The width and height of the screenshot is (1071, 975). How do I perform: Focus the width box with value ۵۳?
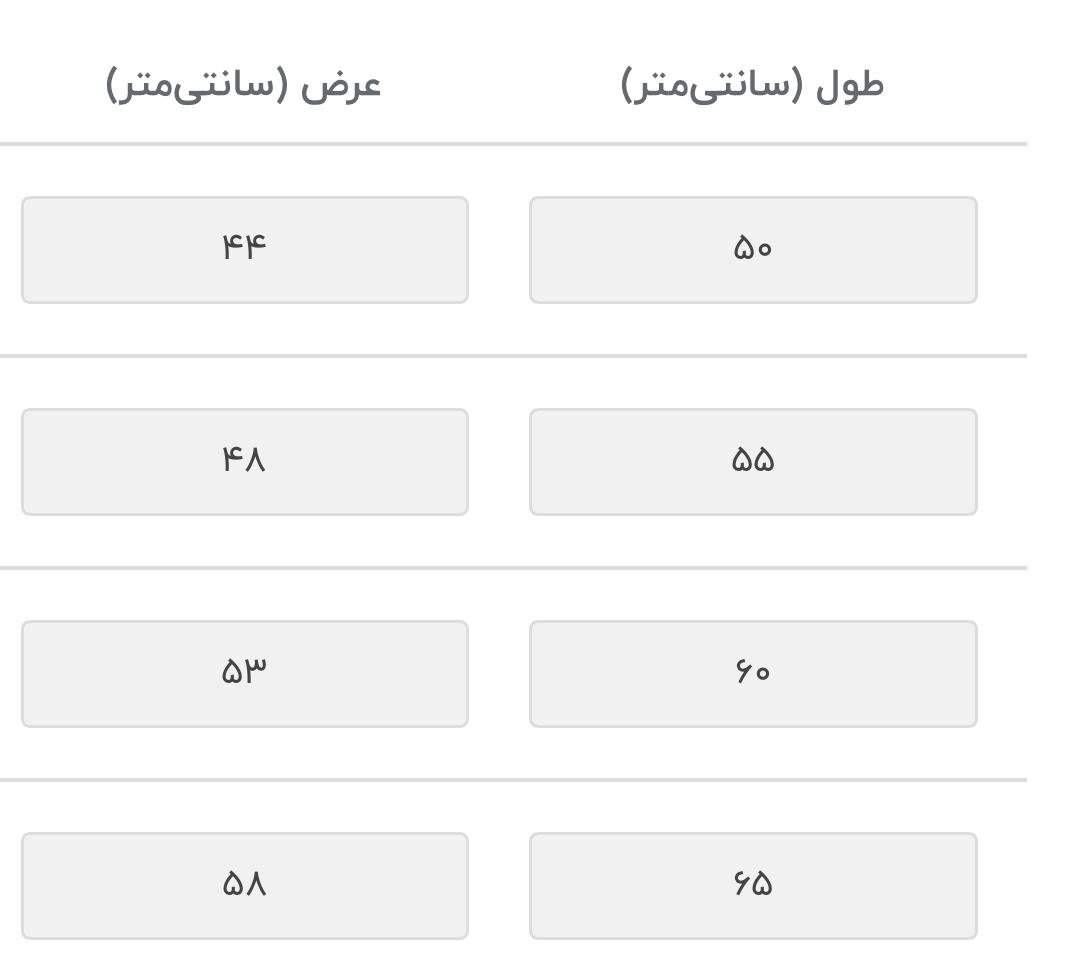click(x=244, y=674)
